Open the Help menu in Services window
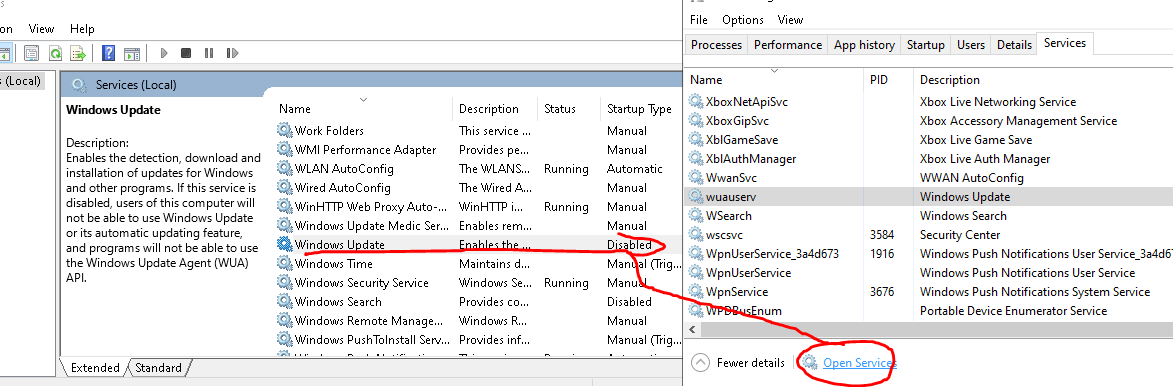 82,28
